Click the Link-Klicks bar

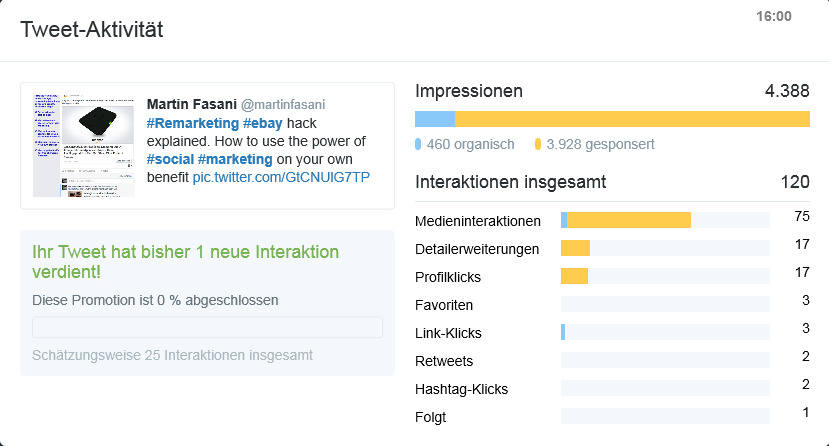click(x=564, y=332)
